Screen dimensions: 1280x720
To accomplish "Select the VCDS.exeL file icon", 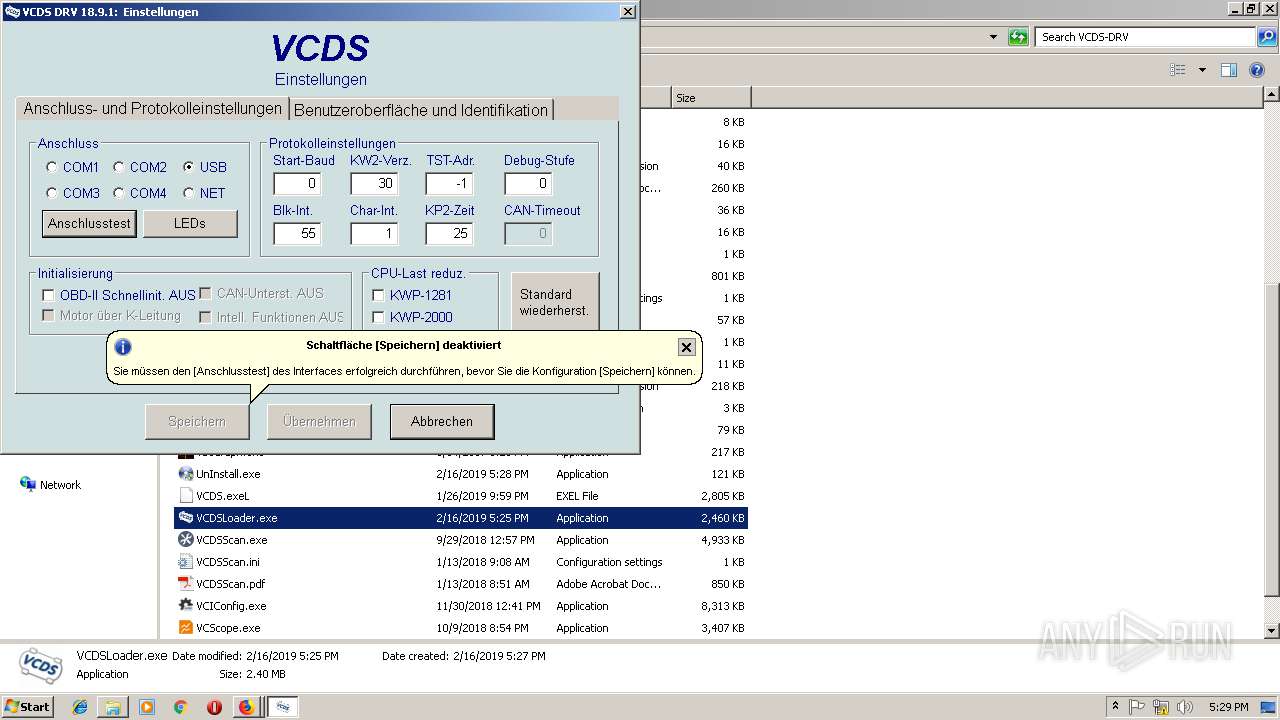I will [x=186, y=496].
